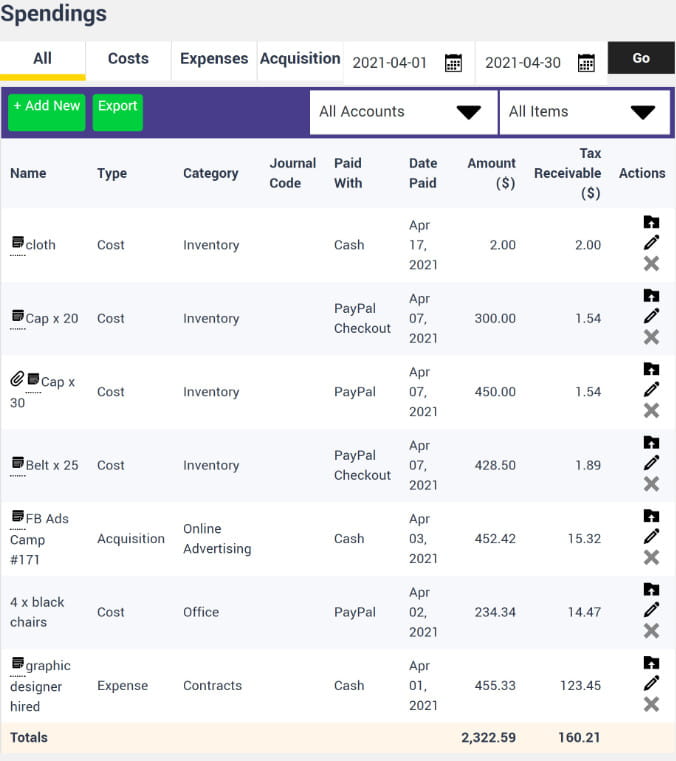Click upload folder icon for Belt x 25
Screen dimensions: 676x761
[651, 442]
